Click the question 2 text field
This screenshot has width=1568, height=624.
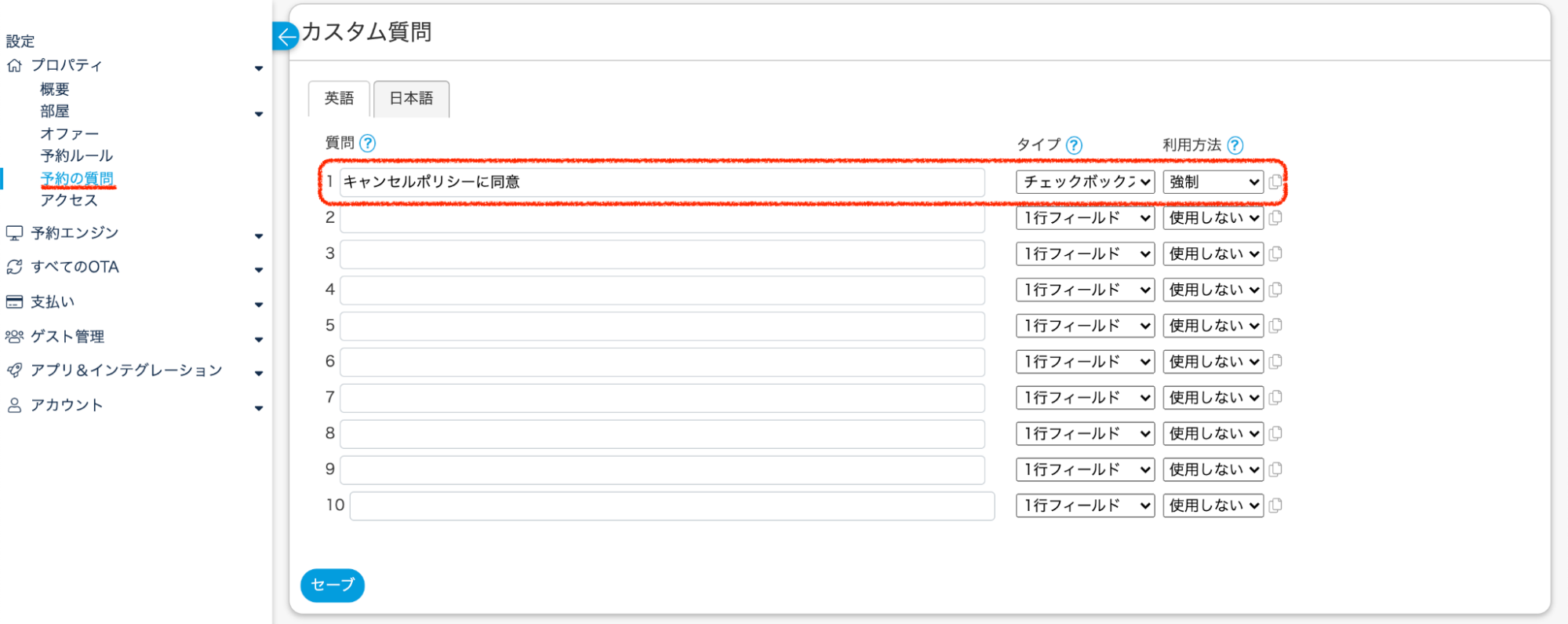[x=662, y=218]
